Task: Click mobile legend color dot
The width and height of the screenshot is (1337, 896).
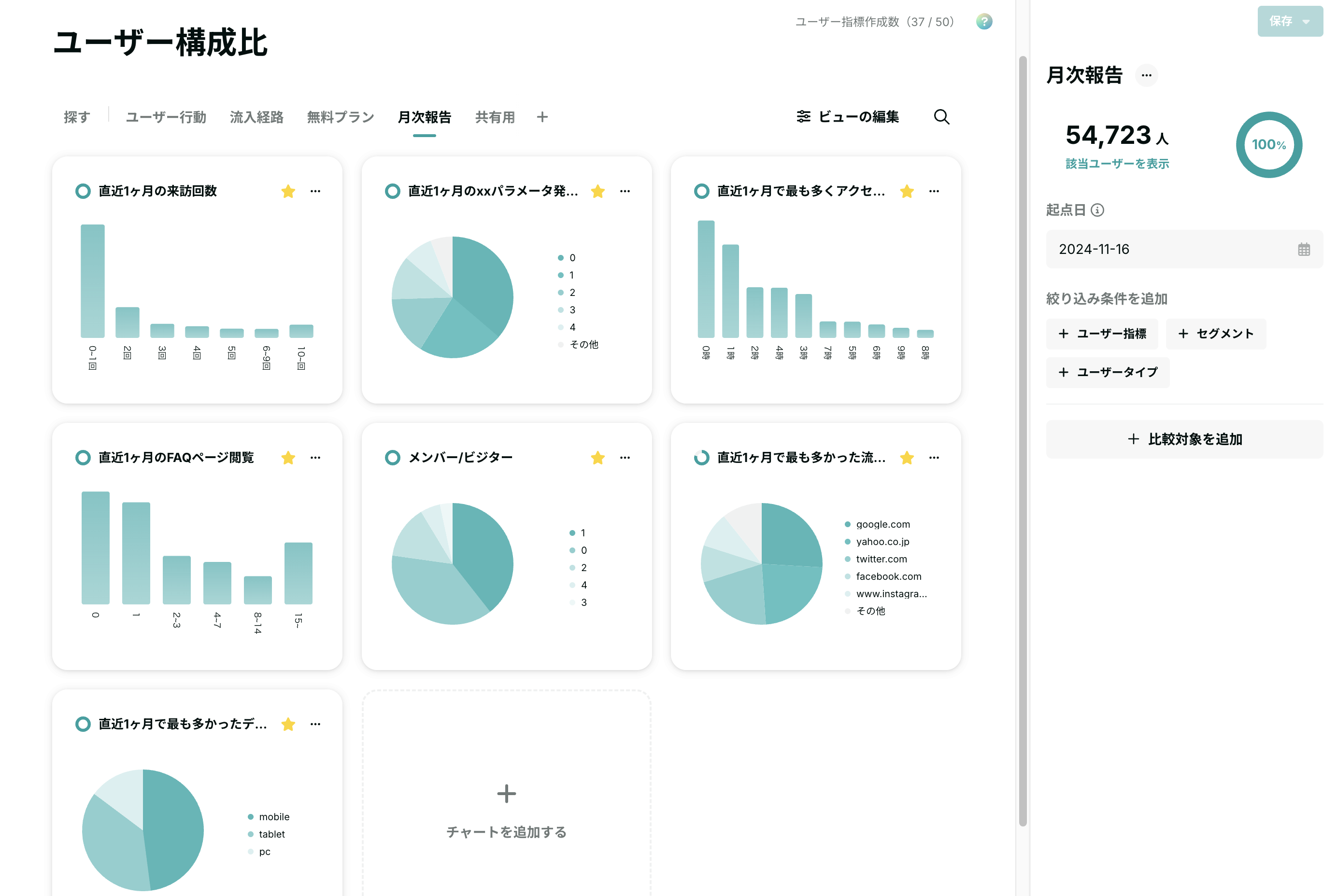Action: coord(250,816)
